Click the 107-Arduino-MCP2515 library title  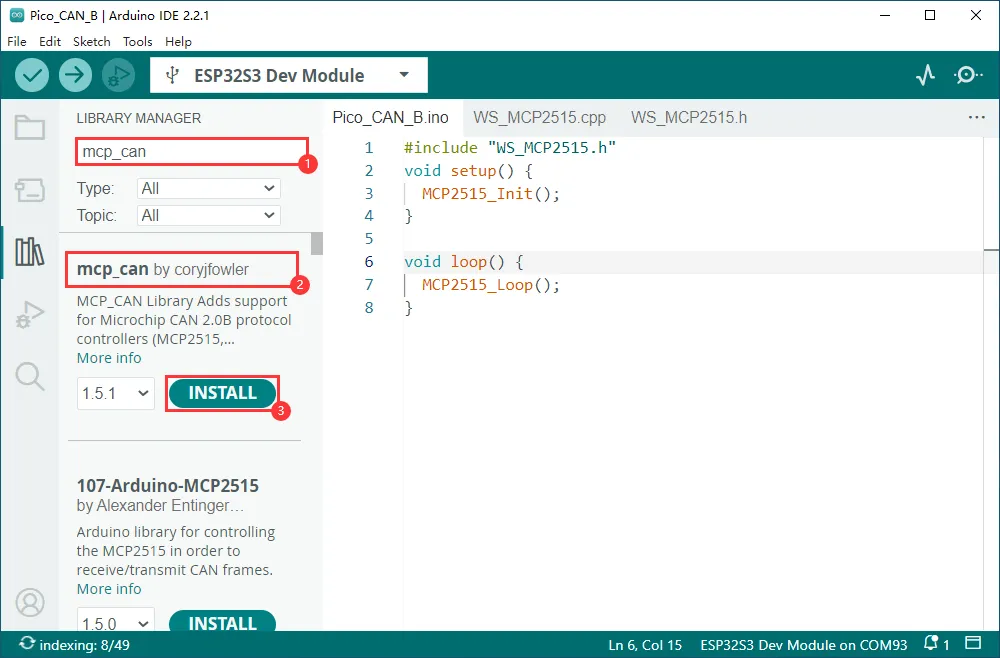point(168,485)
